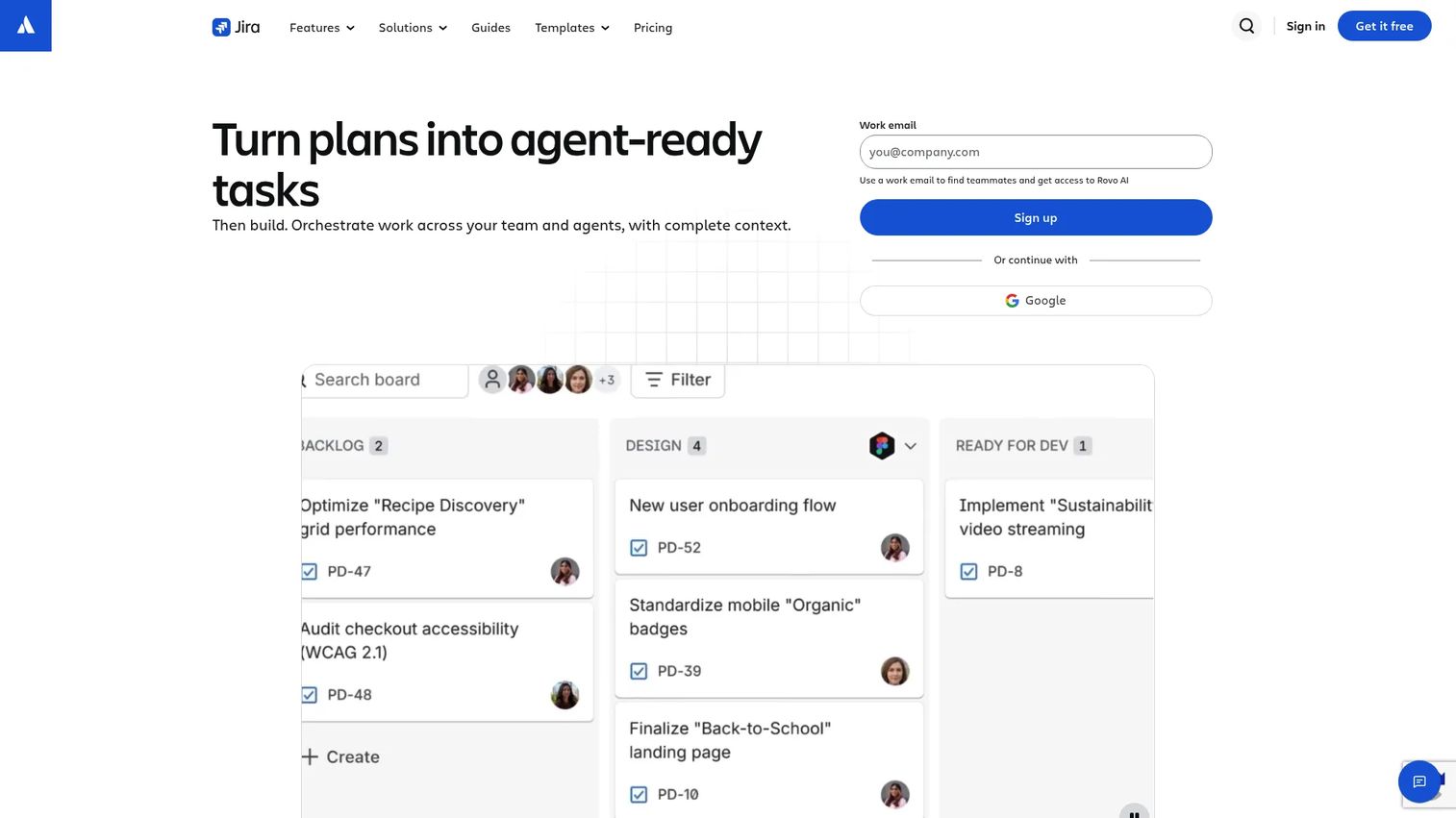Click the Sign in link
The width and height of the screenshot is (1456, 818).
(1305, 26)
